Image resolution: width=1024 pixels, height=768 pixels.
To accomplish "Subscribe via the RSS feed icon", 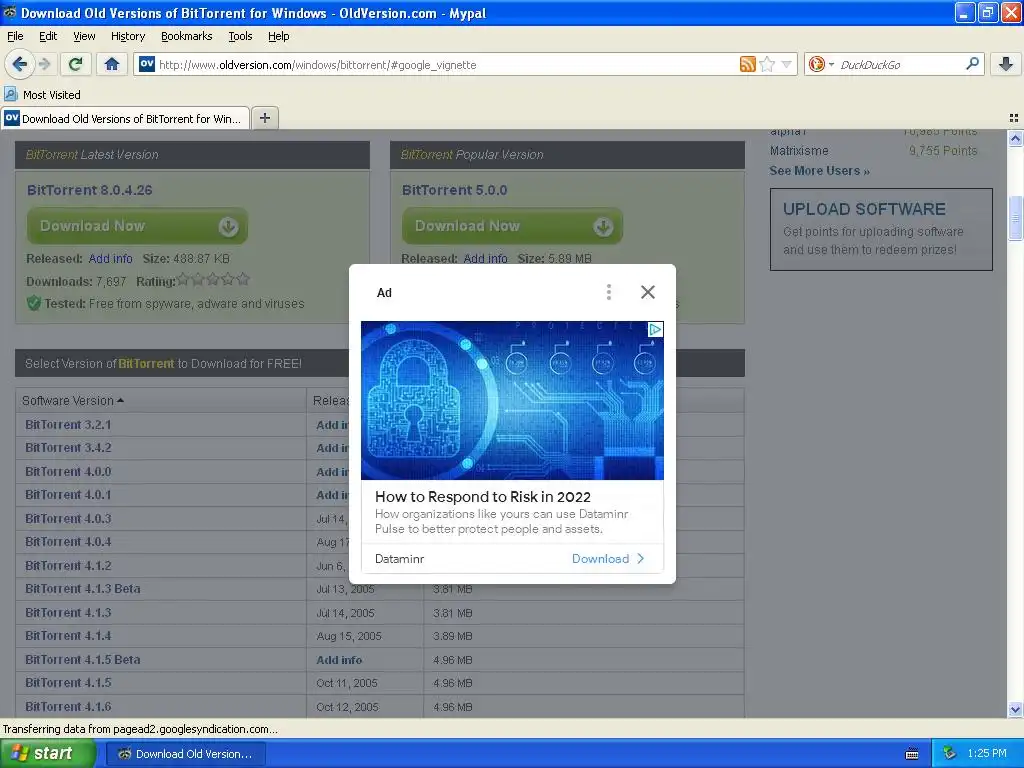I will (x=748, y=64).
